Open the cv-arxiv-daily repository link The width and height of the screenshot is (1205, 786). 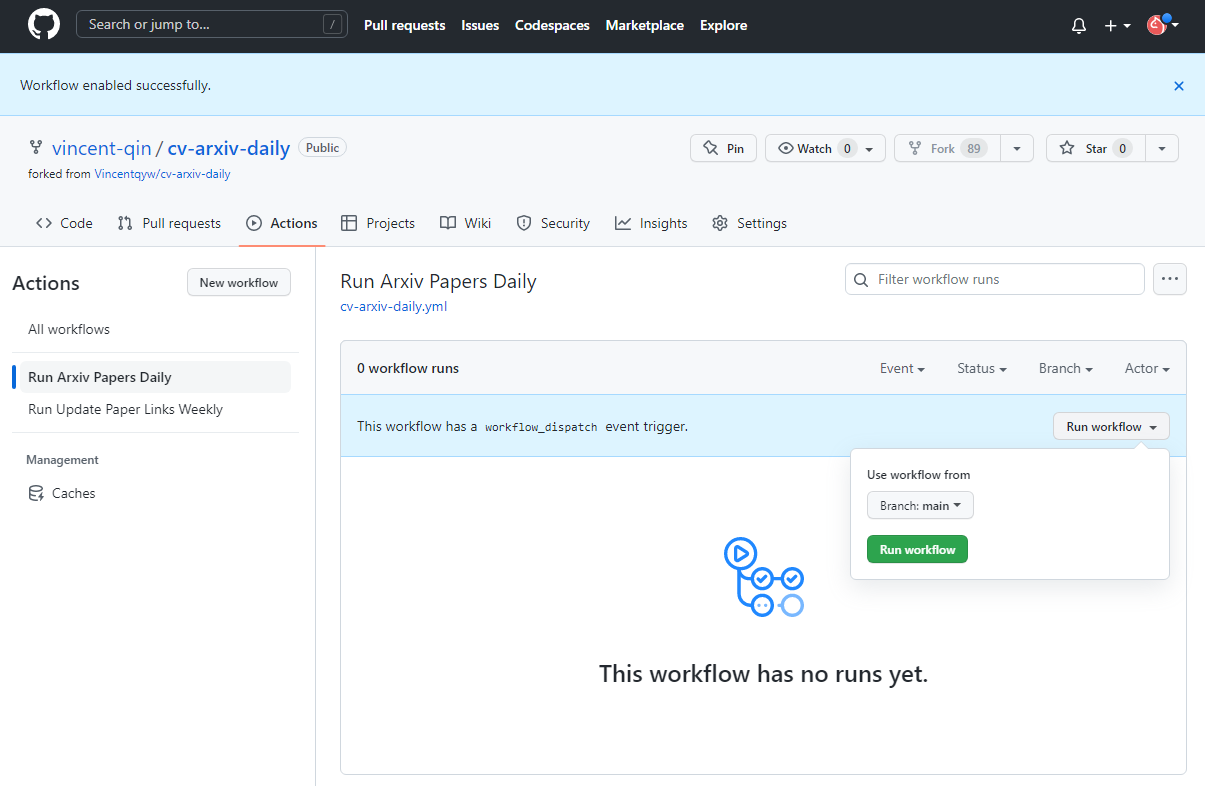click(x=229, y=148)
